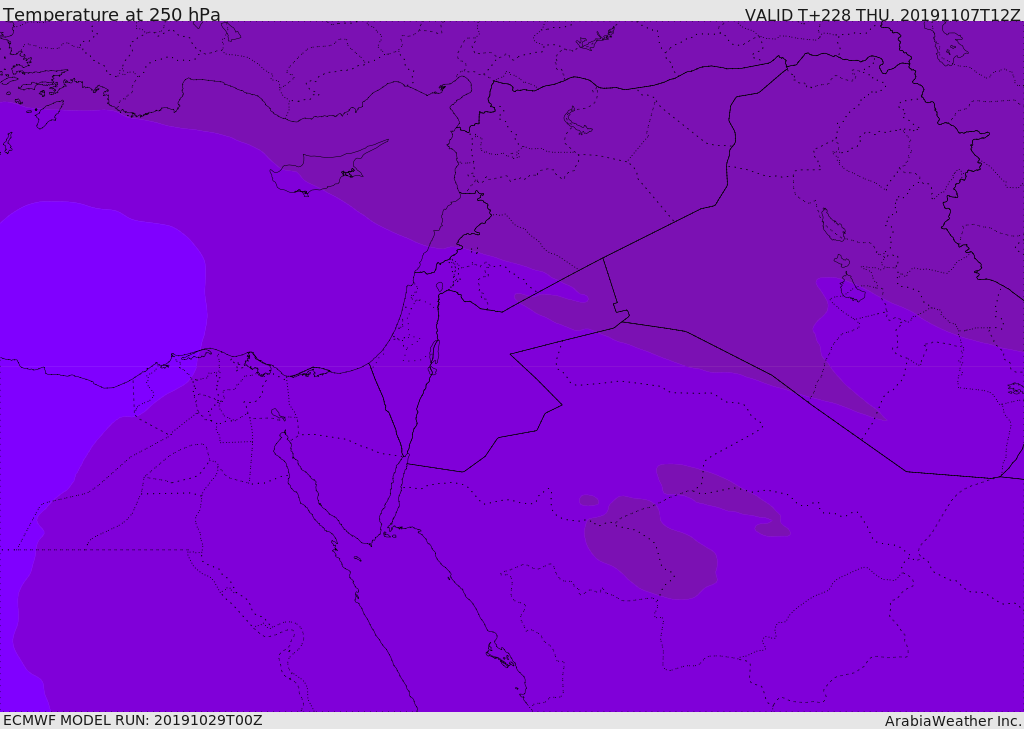
Task: Click the 'Temperature at 250 hPa' title text
Action: click(x=112, y=14)
